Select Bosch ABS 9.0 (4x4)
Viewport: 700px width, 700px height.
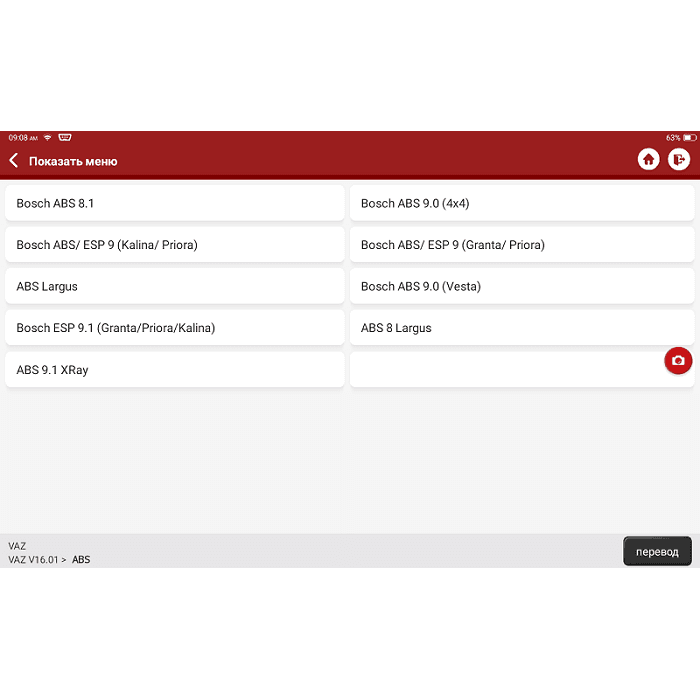click(x=522, y=203)
